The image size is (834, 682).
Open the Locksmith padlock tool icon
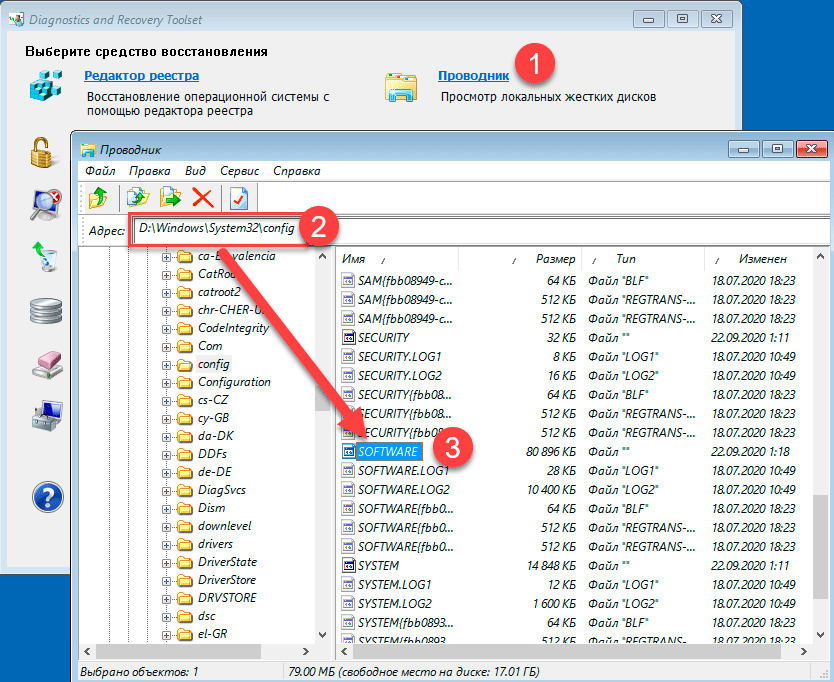pyautogui.click(x=41, y=152)
